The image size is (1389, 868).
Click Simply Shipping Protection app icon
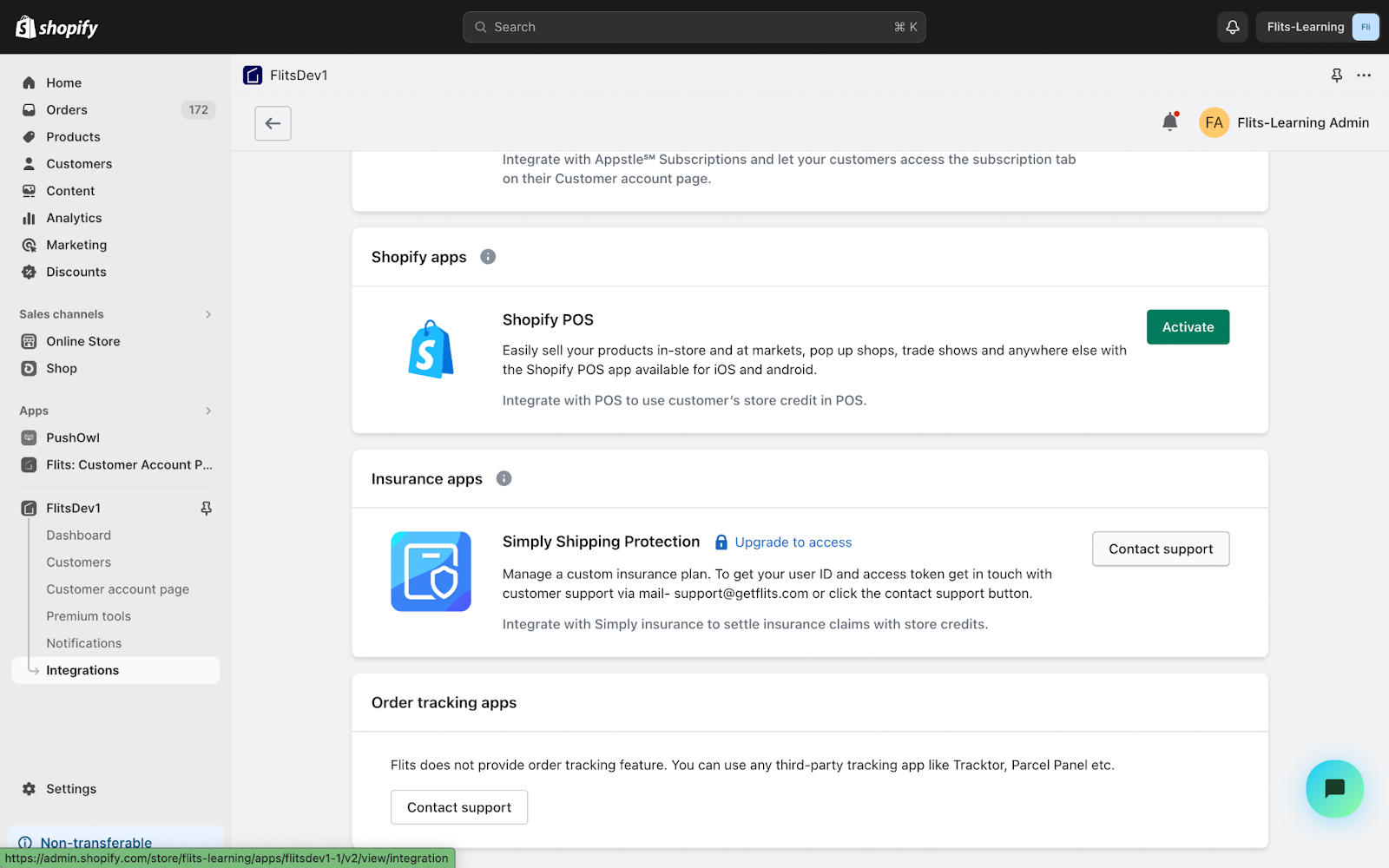coord(431,571)
